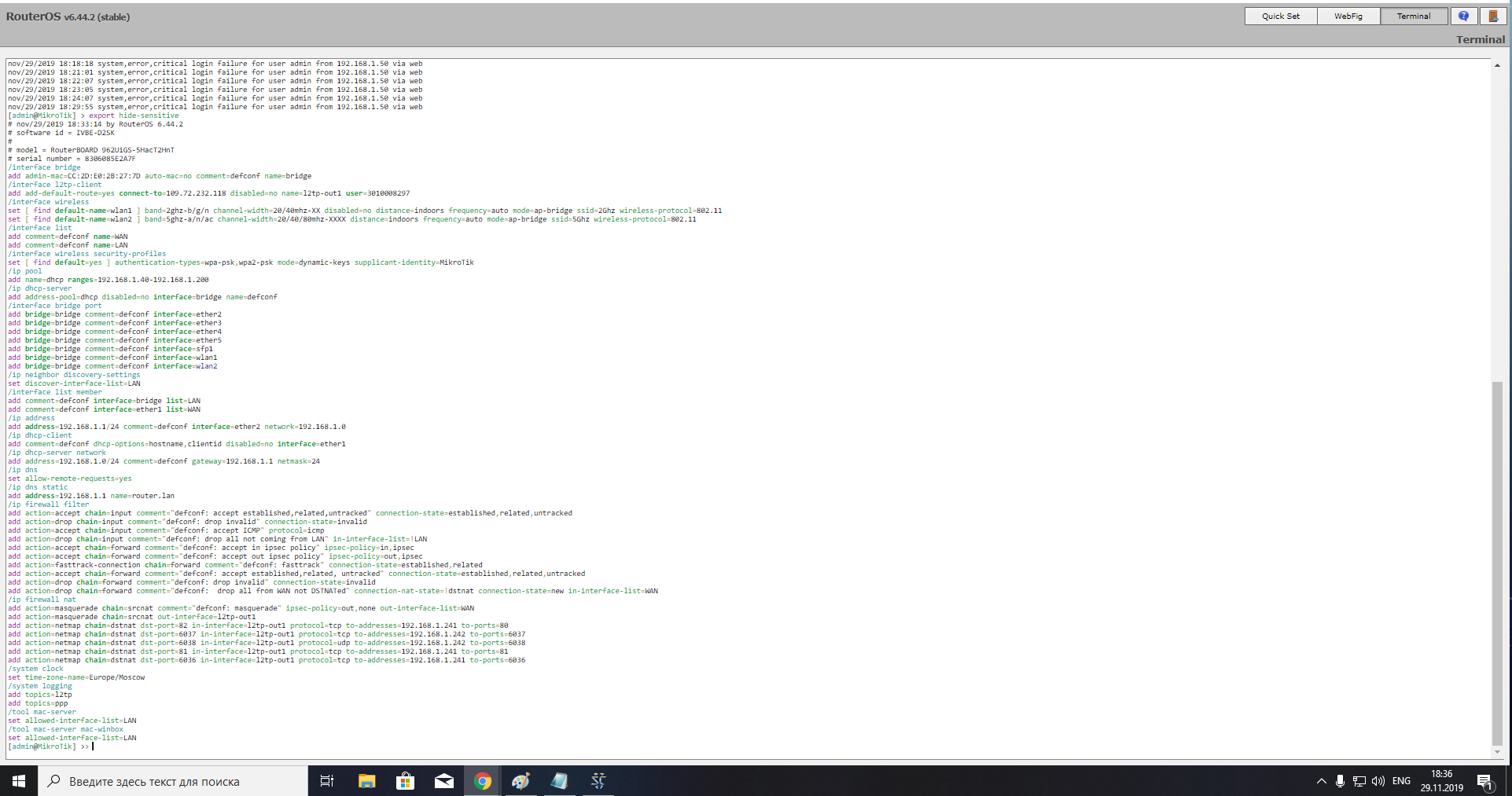Image resolution: width=1512 pixels, height=796 pixels.
Task: Click the wlan1 ssid=2Ghz wireless line
Action: pyautogui.click(x=365, y=211)
